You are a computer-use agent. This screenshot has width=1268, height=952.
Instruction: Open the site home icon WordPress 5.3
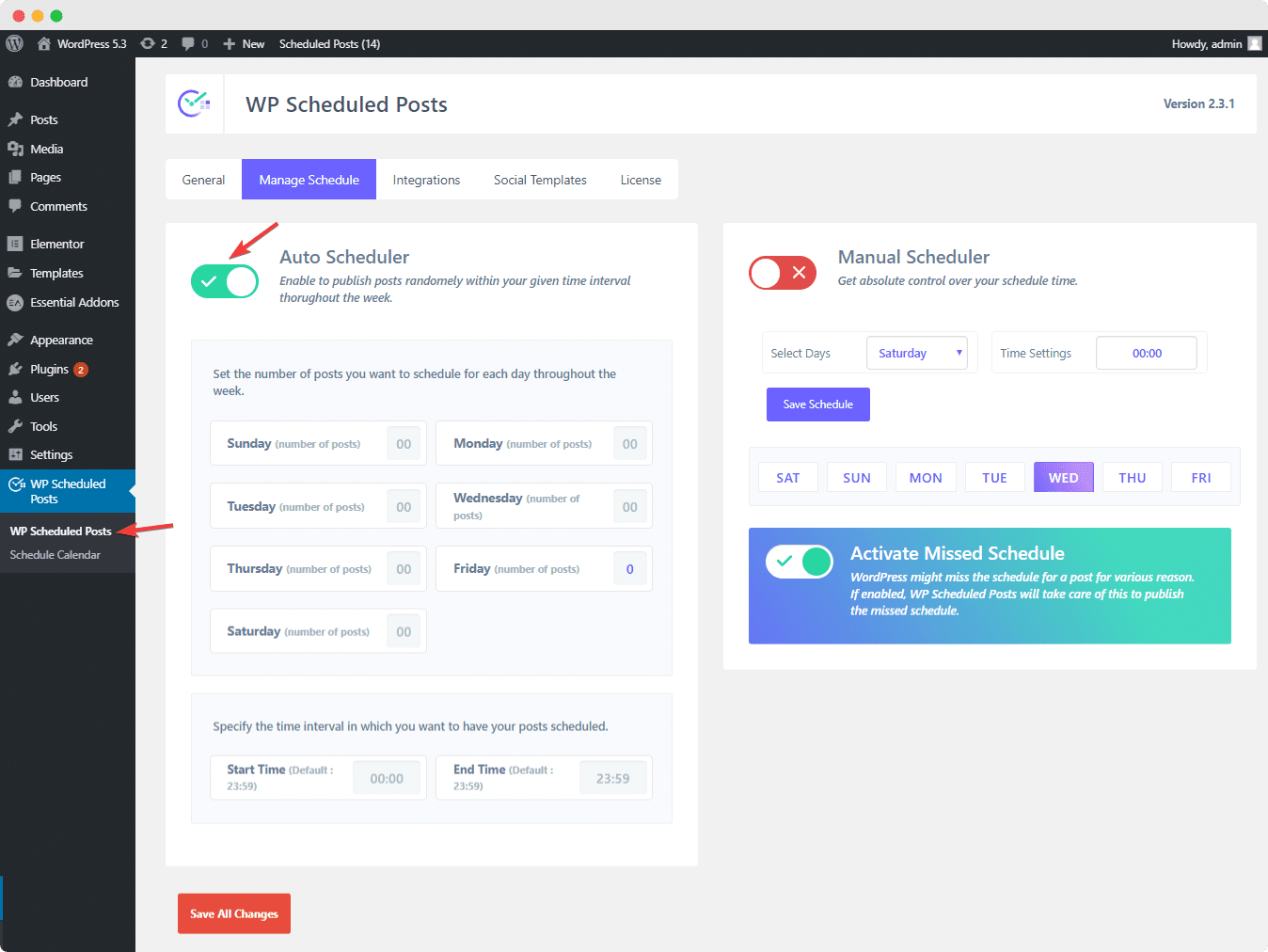pos(43,43)
